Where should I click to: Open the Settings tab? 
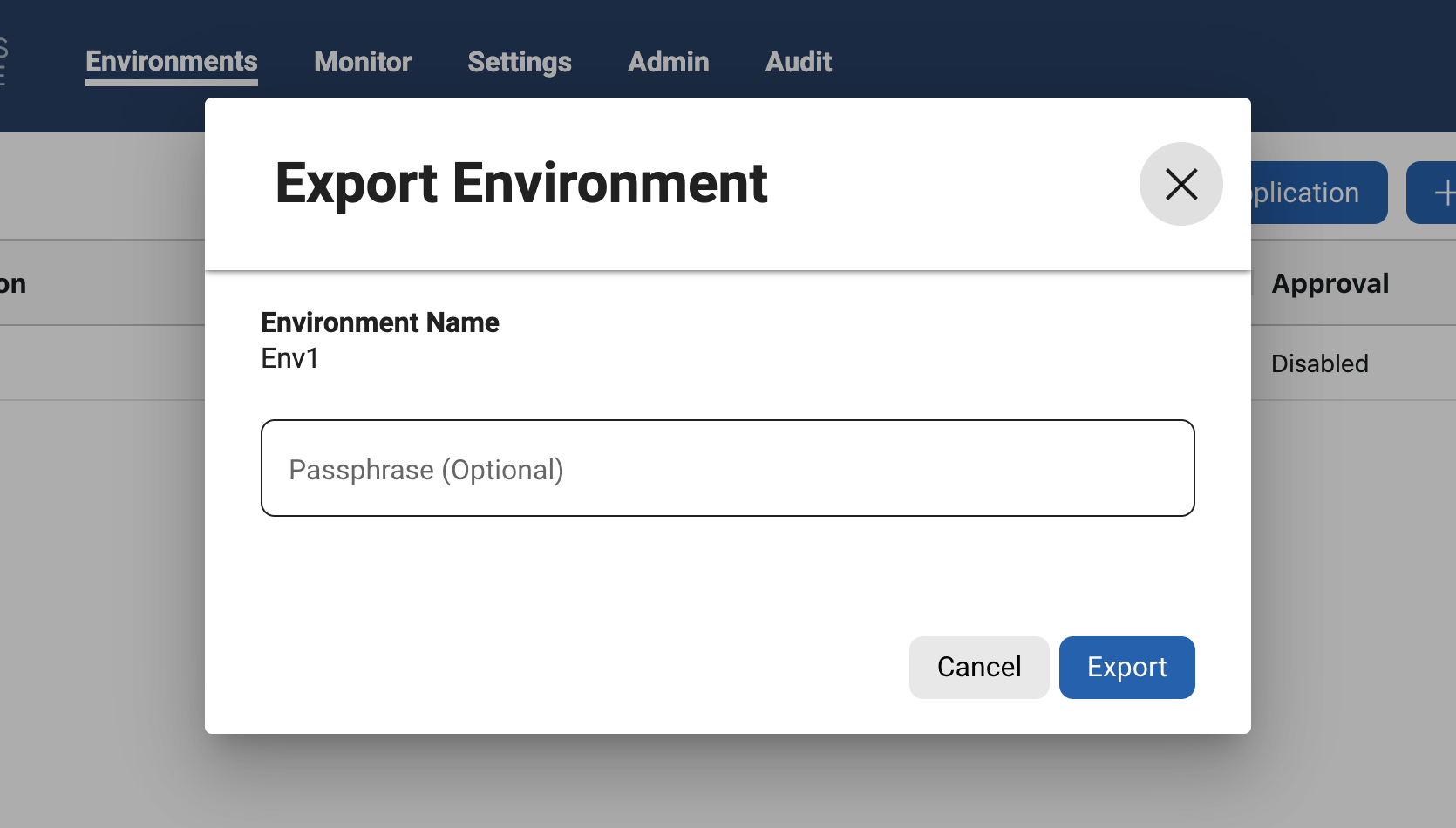point(519,62)
